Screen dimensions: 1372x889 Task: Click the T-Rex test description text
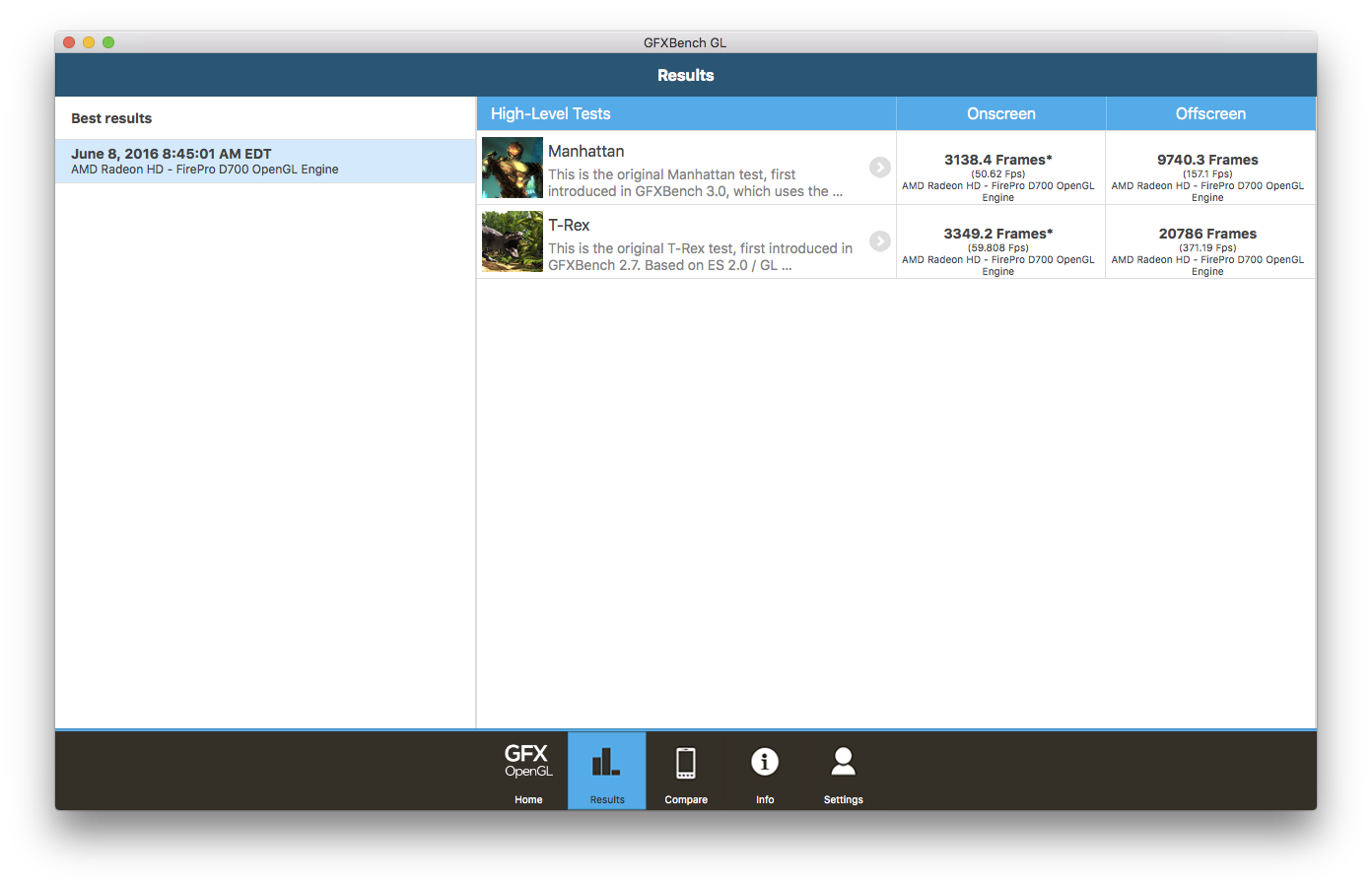pos(700,257)
